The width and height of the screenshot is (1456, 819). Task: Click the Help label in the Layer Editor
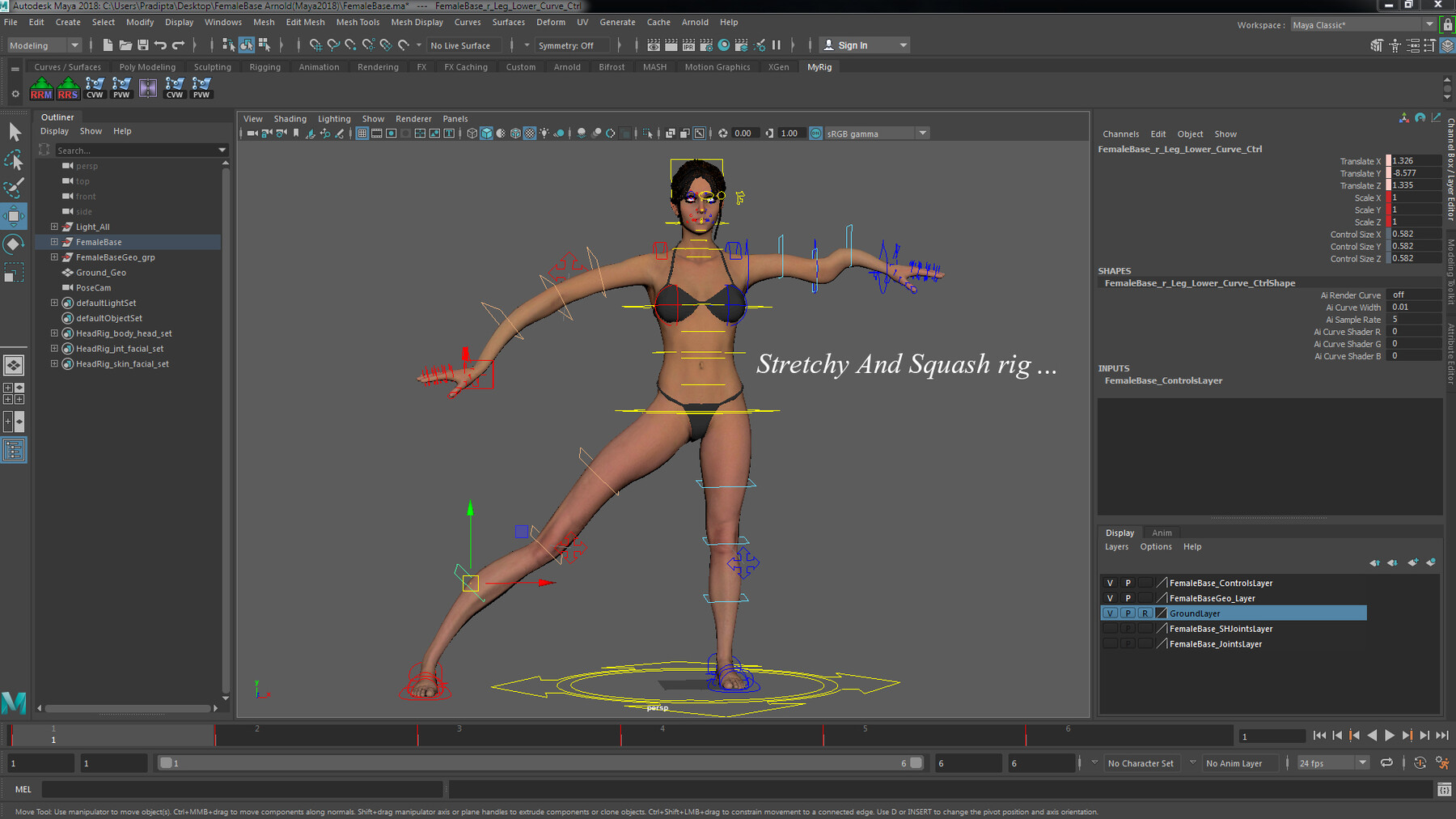click(x=1192, y=546)
